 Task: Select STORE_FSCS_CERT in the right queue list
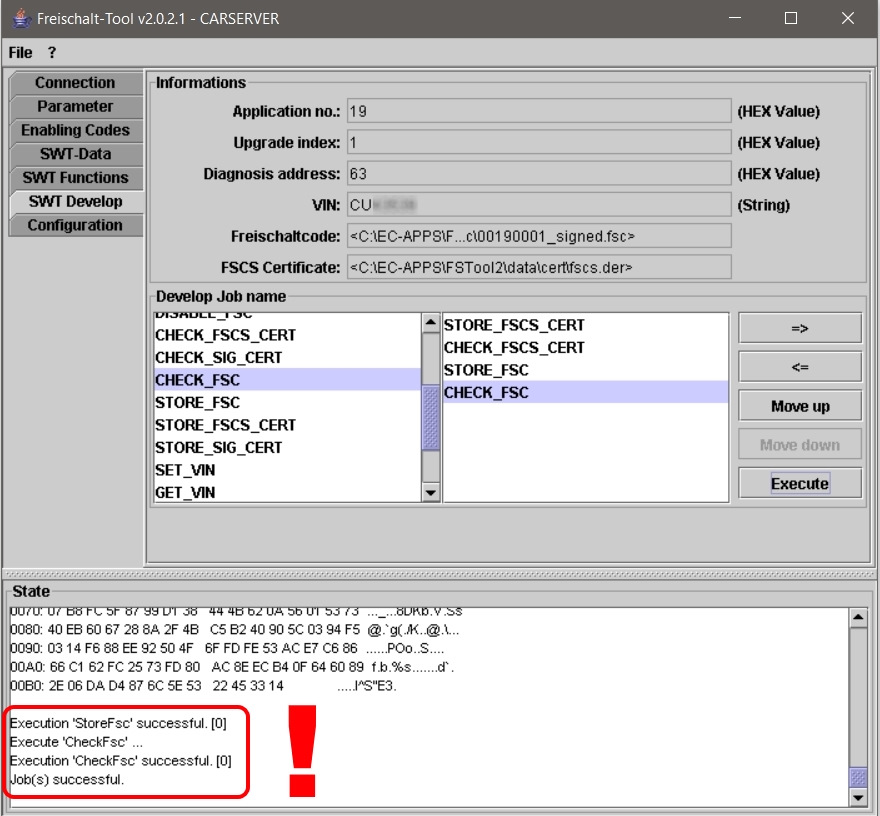pyautogui.click(x=585, y=325)
